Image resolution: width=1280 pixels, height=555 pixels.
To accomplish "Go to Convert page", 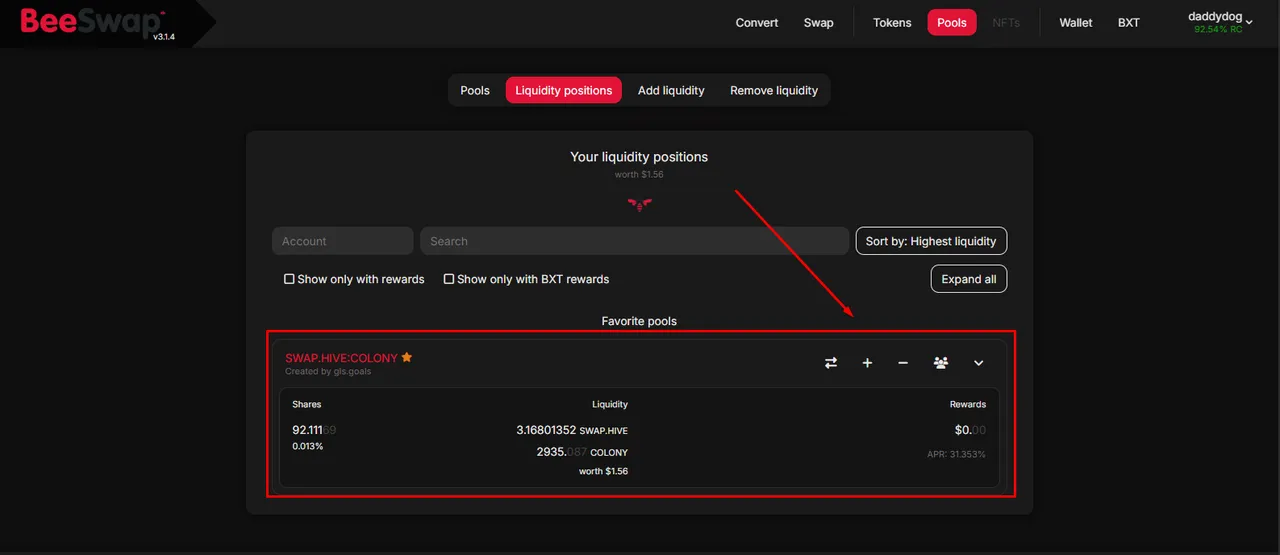I will 757,22.
